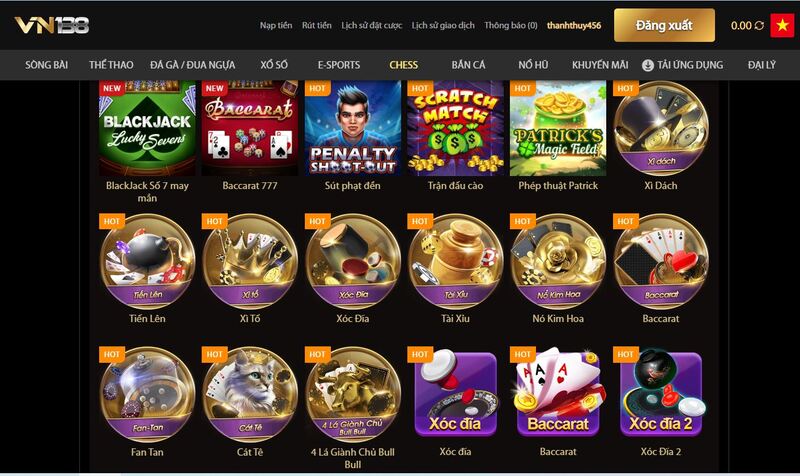Click the balance refresh icon
The image size is (800, 476).
[x=759, y=26]
